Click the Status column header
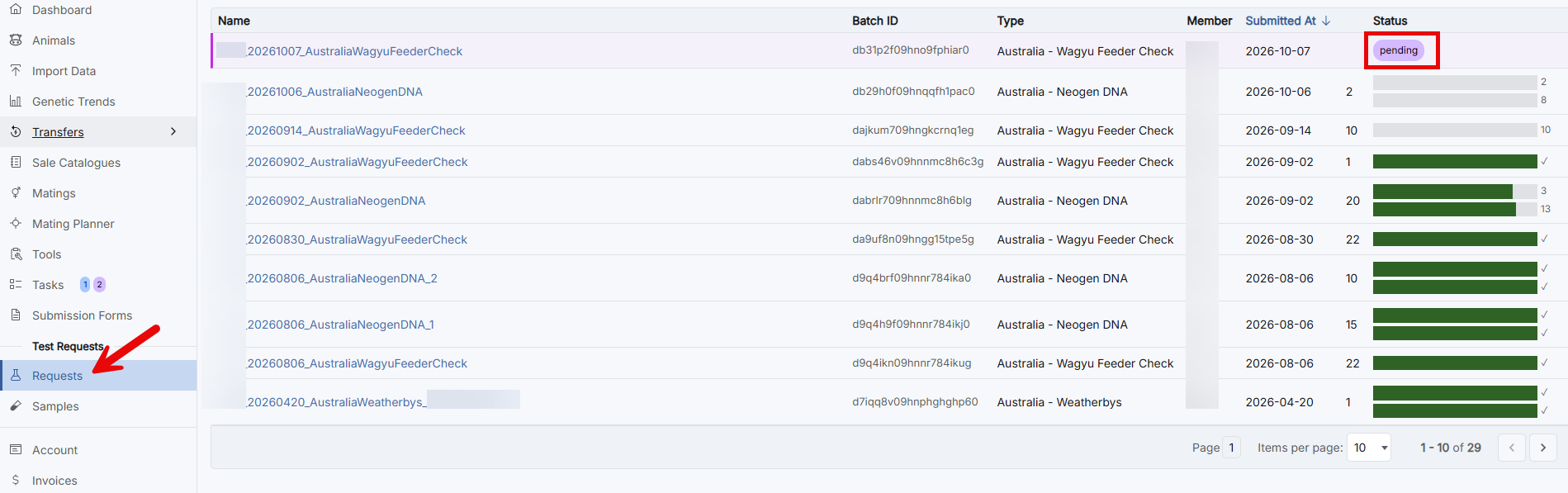 [x=1390, y=21]
